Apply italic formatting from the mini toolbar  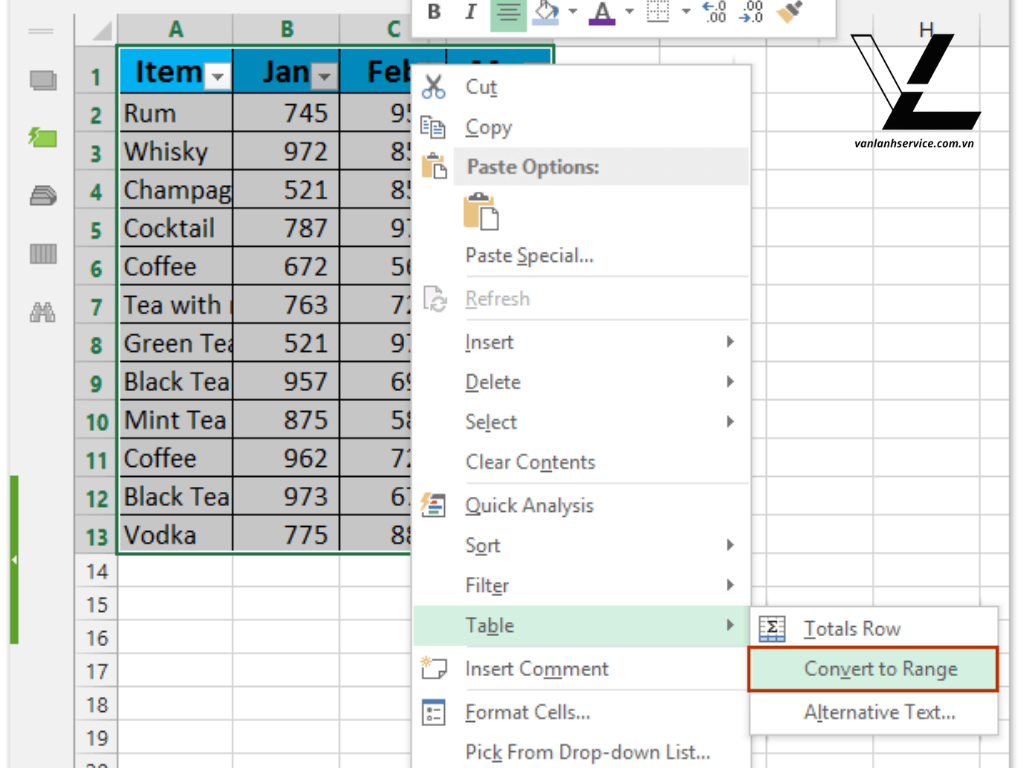point(470,13)
